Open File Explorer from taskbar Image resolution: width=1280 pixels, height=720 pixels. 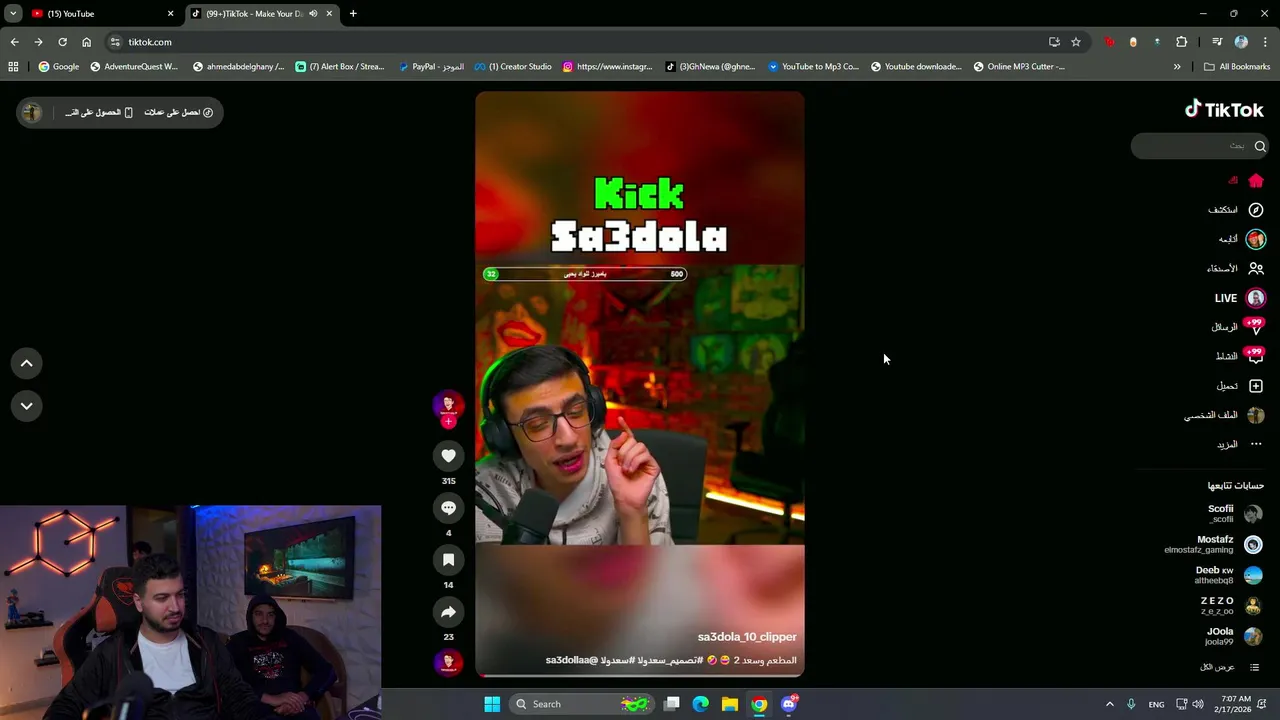click(x=730, y=704)
